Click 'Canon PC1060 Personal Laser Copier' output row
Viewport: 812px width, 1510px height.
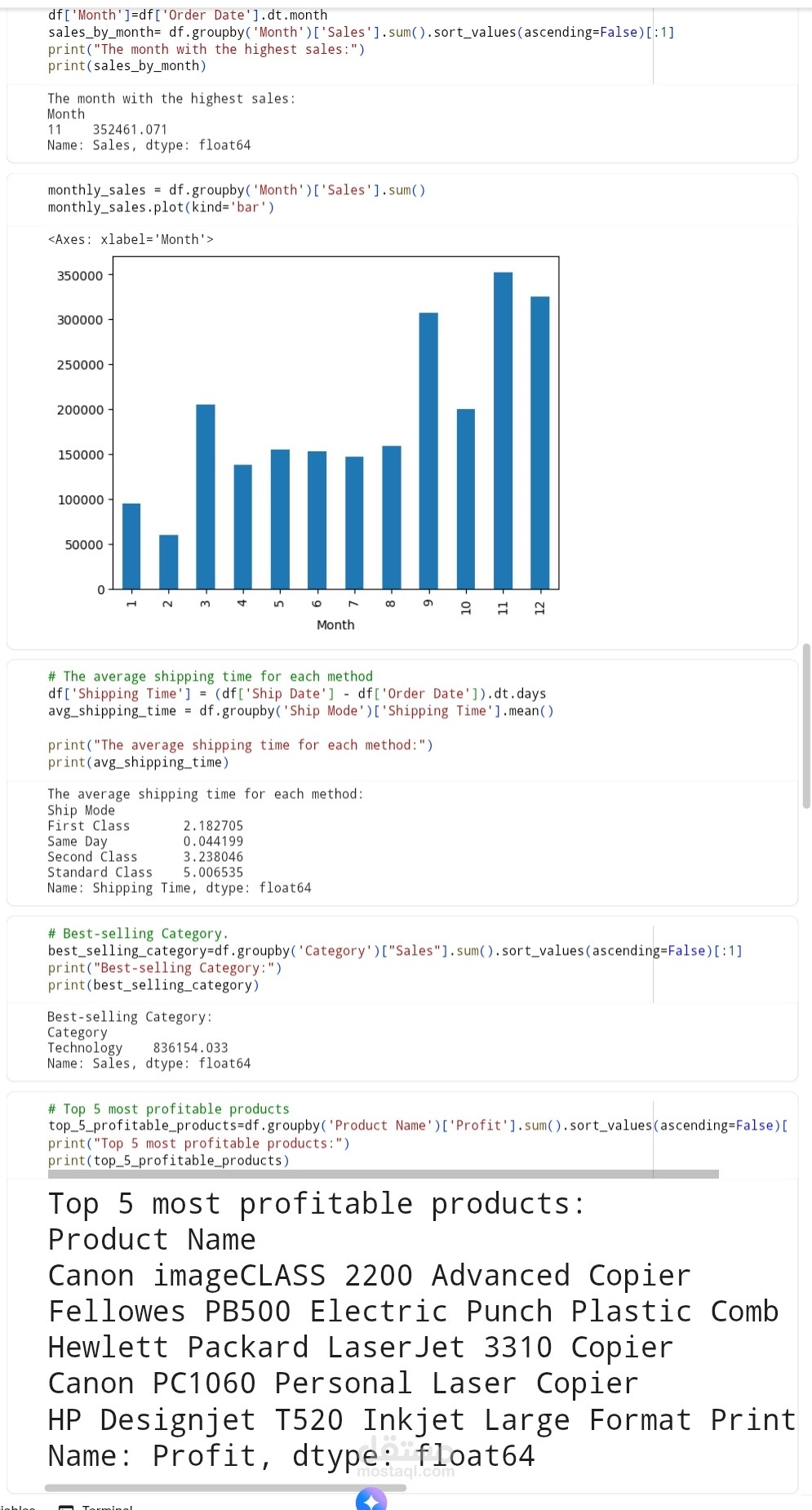click(344, 1383)
